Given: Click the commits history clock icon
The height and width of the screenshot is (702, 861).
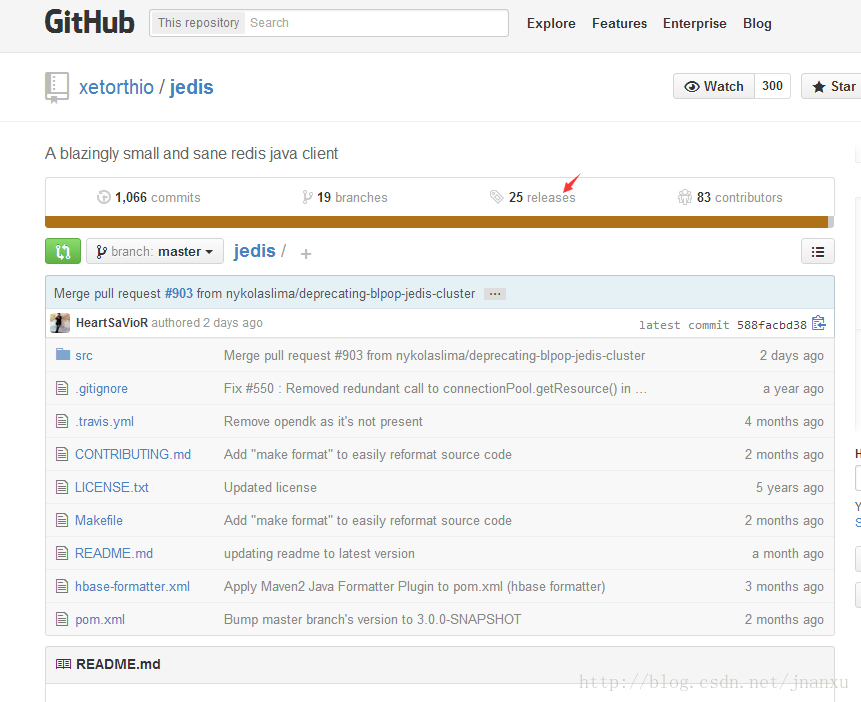Looking at the screenshot, I should coord(104,197).
